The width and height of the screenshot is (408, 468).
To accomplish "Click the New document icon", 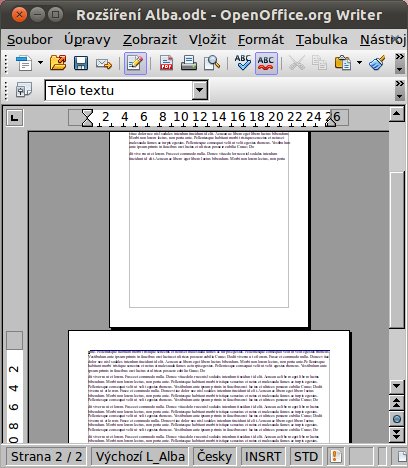I will [x=24, y=63].
